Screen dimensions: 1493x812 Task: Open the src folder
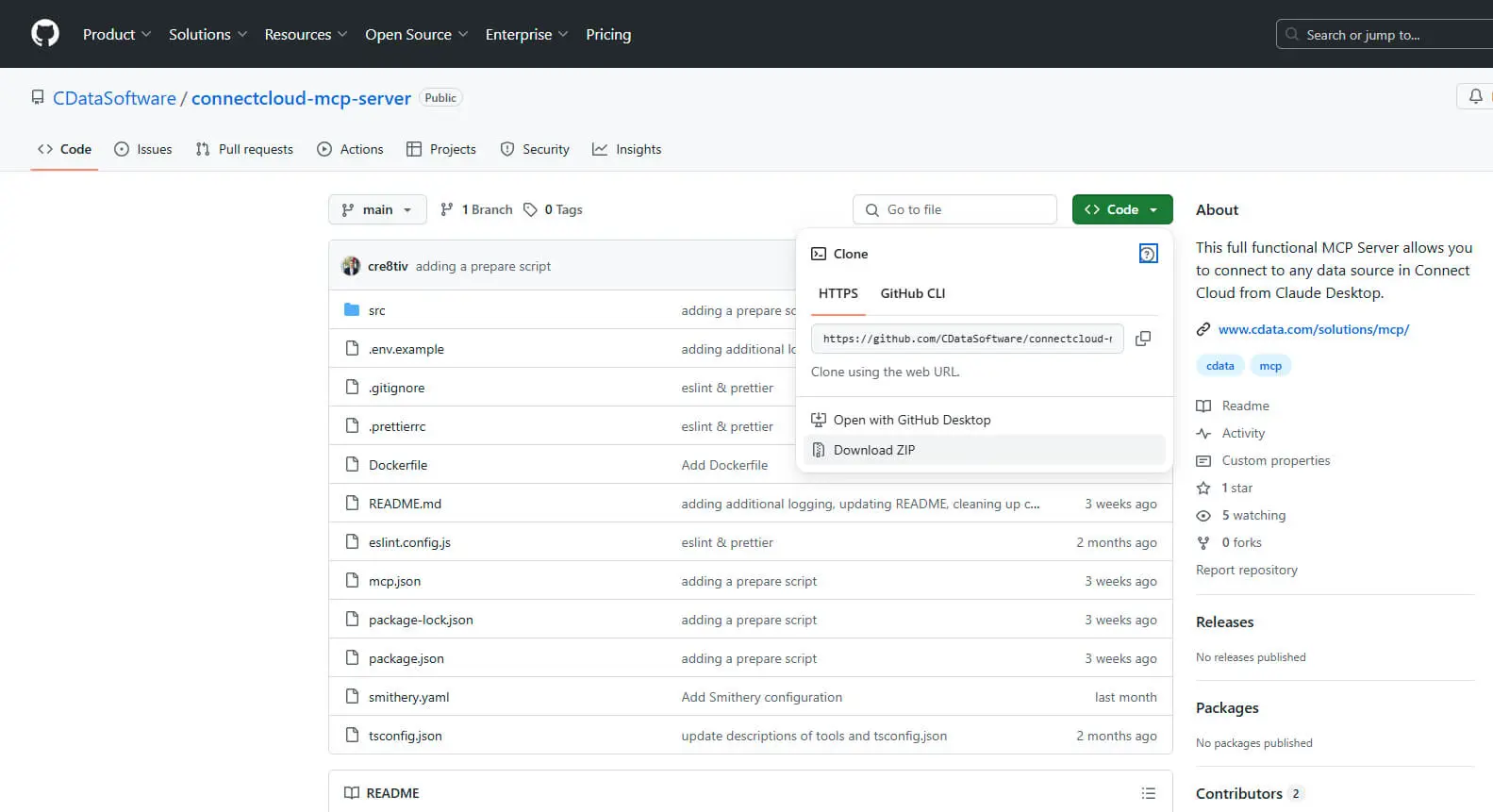click(377, 310)
